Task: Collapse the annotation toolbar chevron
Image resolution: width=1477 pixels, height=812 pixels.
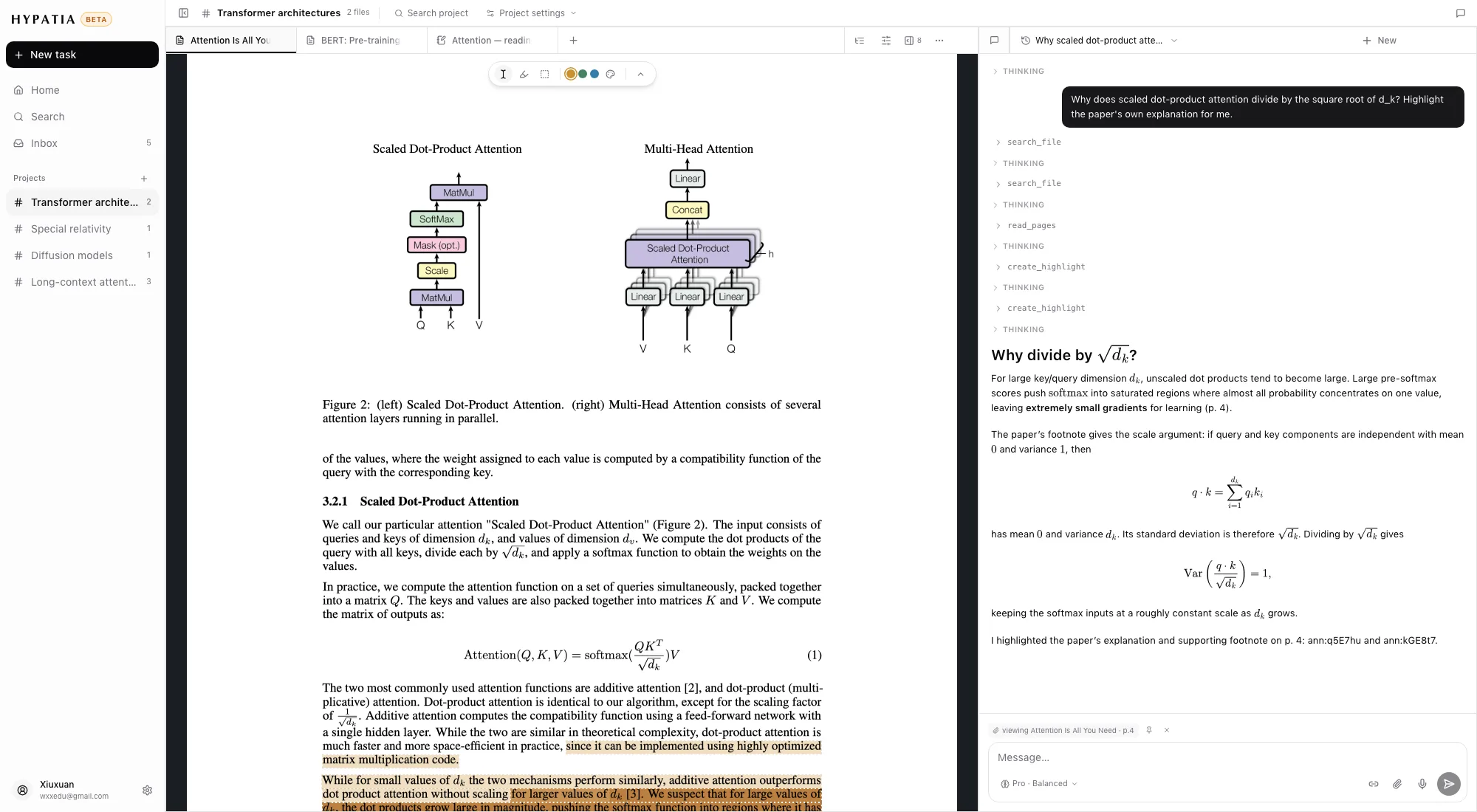Action: click(640, 74)
